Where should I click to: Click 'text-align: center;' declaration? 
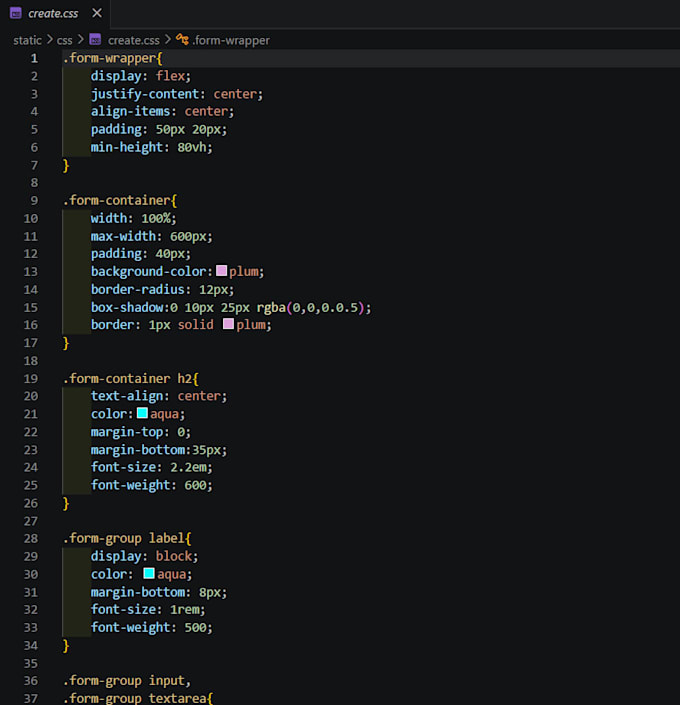159,396
